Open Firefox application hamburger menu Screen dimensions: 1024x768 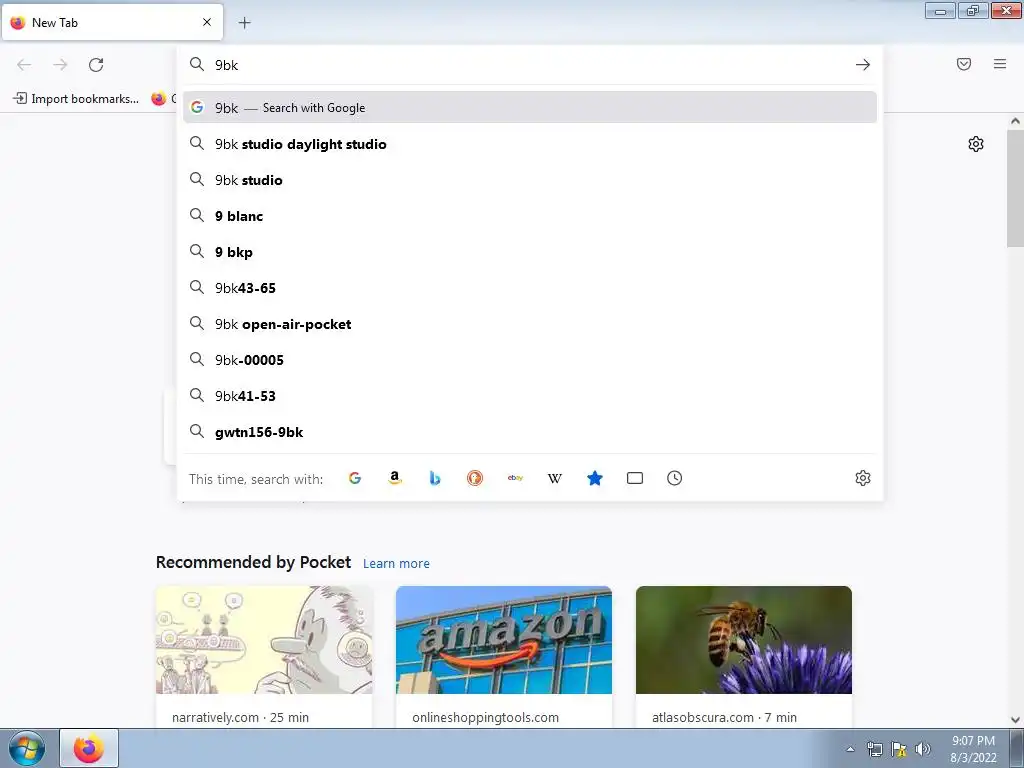[x=1000, y=64]
